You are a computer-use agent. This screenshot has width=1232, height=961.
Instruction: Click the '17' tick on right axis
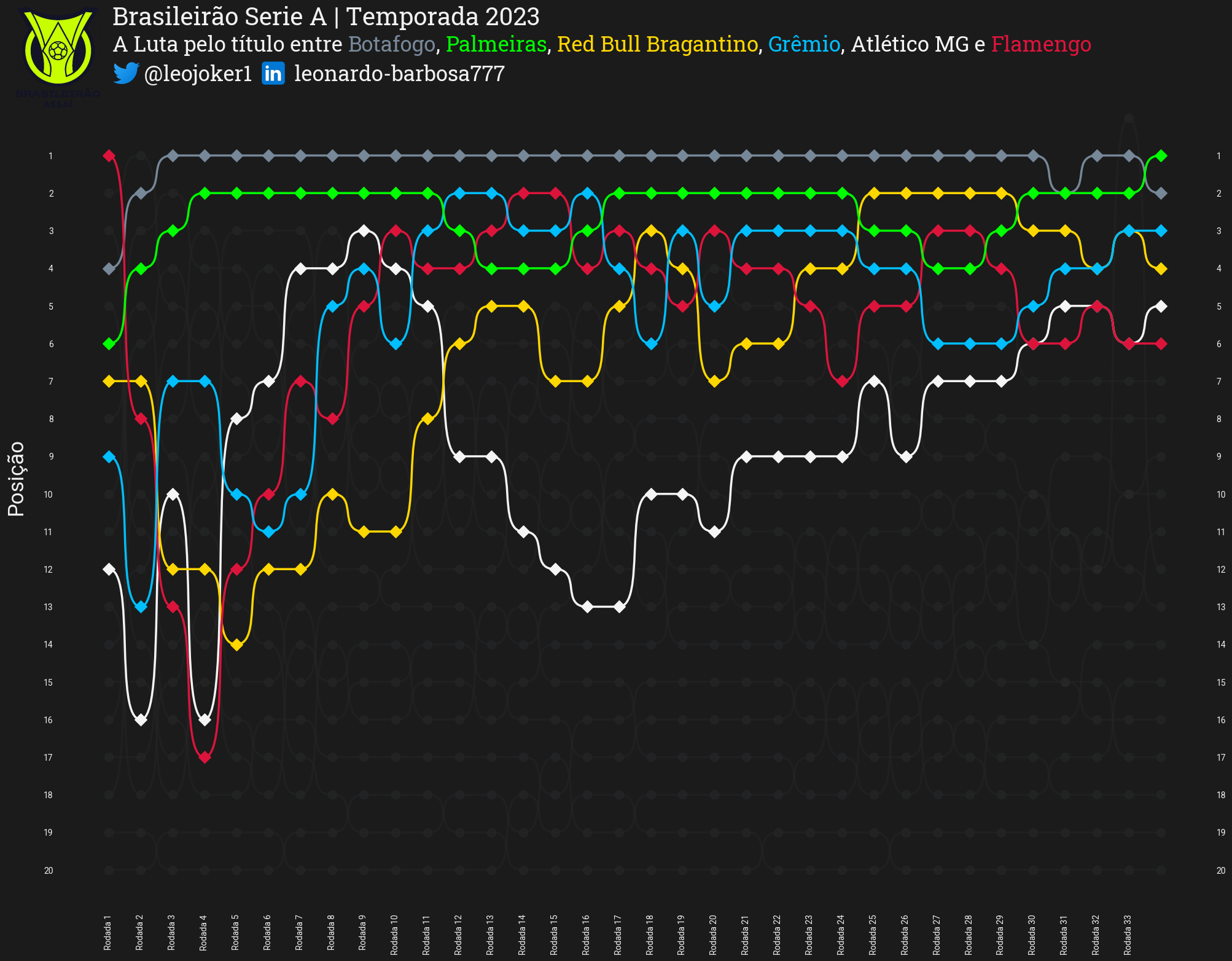pyautogui.click(x=1221, y=758)
